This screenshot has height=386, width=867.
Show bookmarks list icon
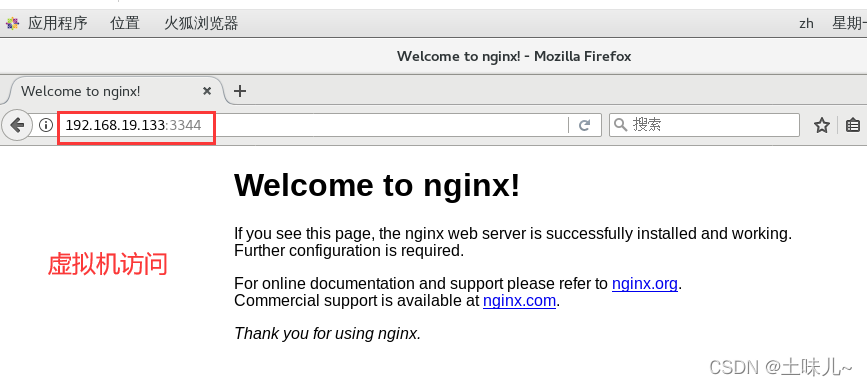[853, 126]
